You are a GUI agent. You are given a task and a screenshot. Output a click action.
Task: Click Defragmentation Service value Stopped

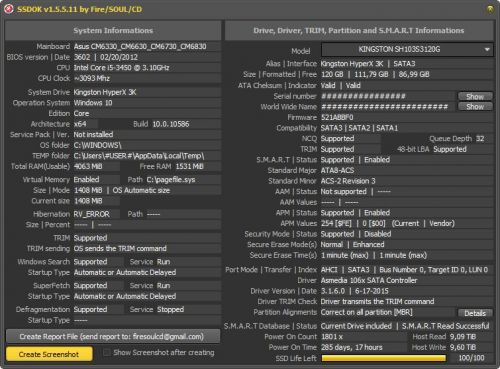point(170,309)
